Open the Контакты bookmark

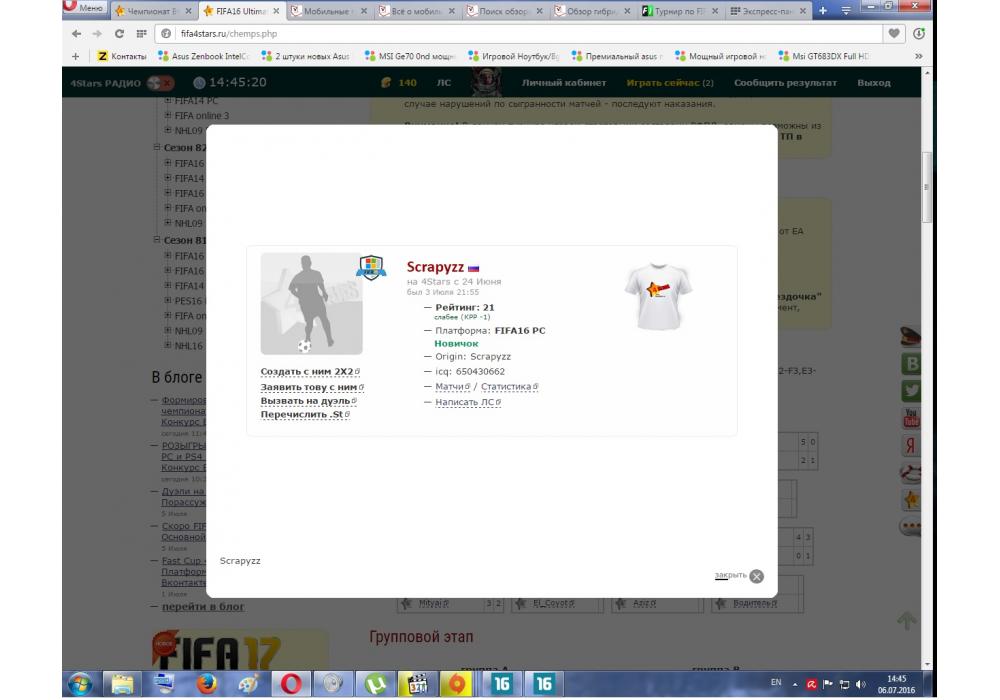122,56
